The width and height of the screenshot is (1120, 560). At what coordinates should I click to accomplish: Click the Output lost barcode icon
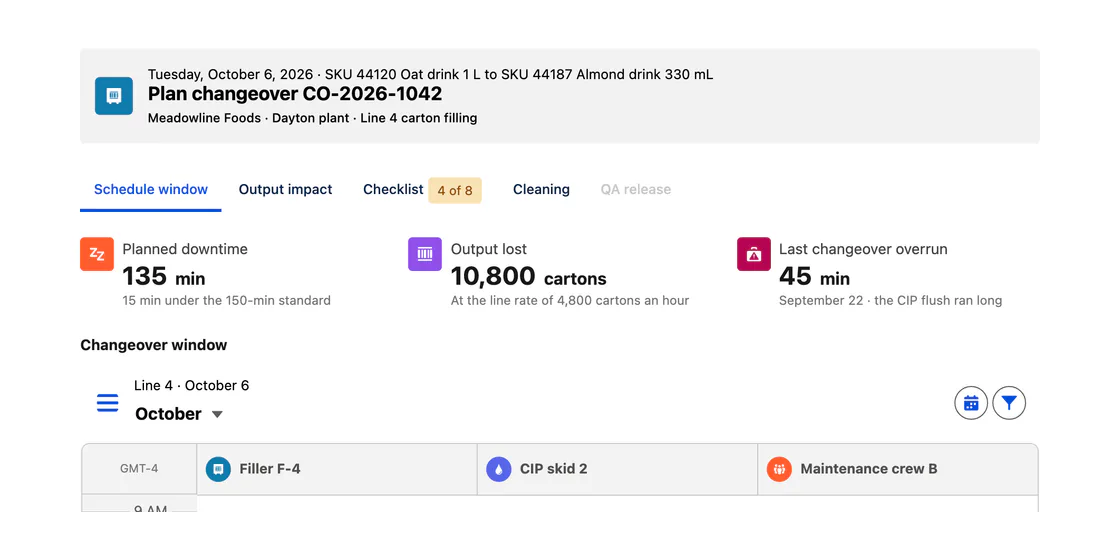coord(425,254)
